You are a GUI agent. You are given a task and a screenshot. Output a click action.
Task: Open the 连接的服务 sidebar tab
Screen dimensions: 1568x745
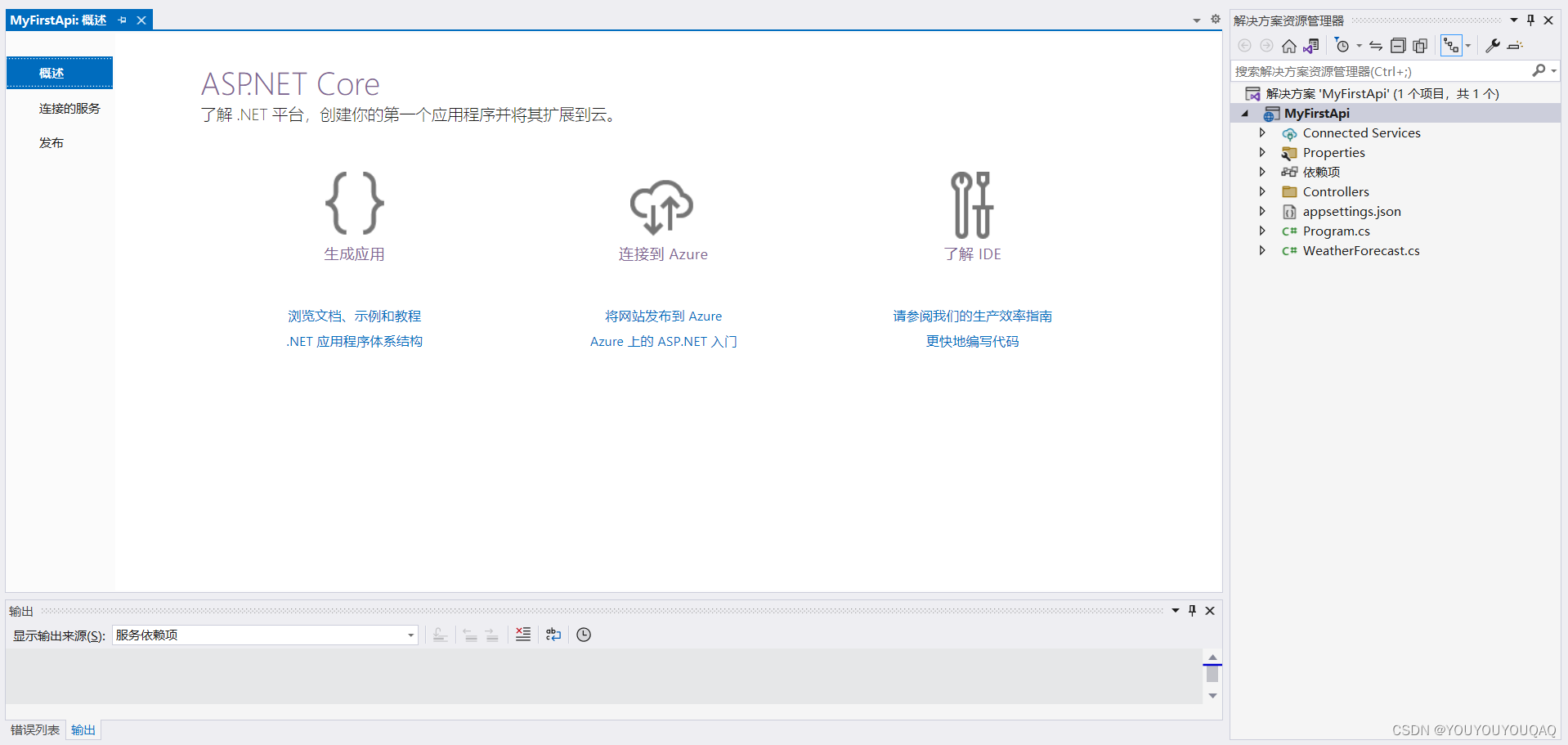tap(69, 108)
